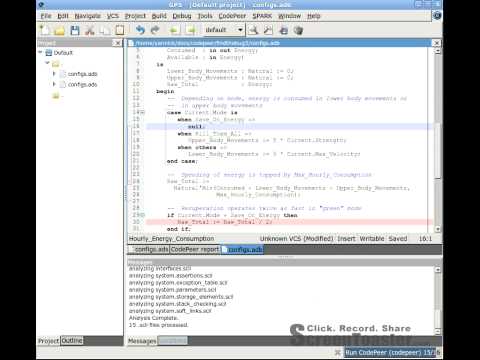Save the file with the floppy disk icon
The image size is (480, 360).
[75, 31]
